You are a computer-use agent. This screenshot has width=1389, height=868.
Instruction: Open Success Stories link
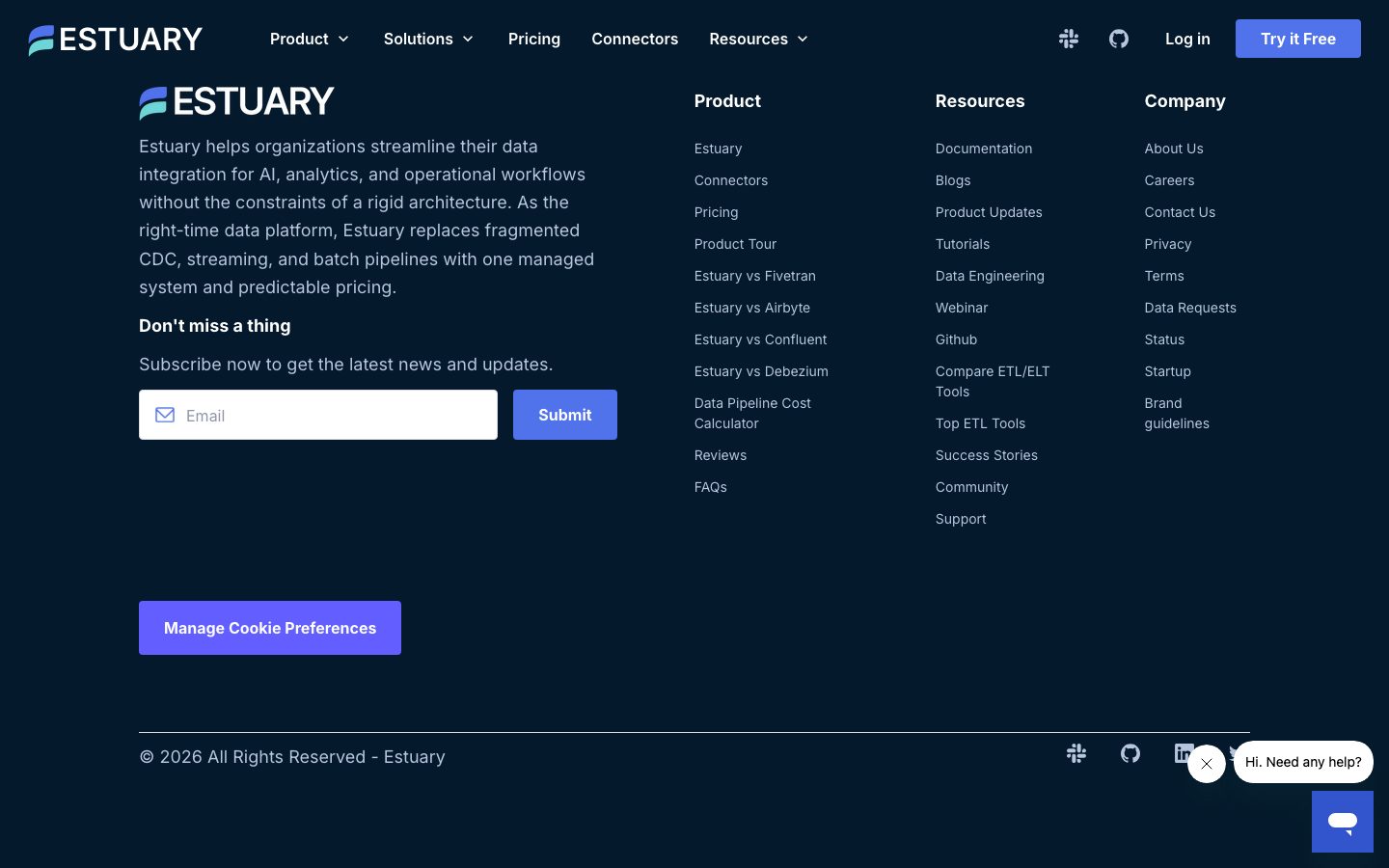coord(987,455)
